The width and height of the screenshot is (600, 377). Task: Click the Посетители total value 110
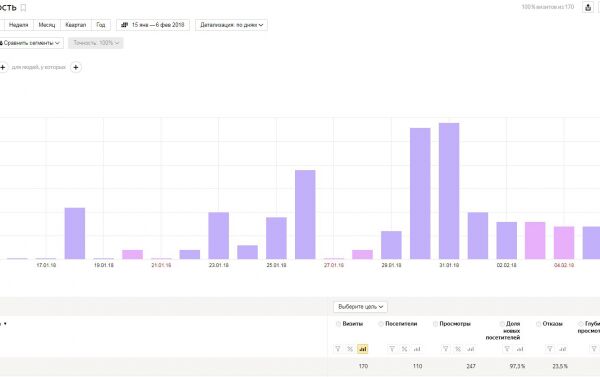click(x=417, y=366)
